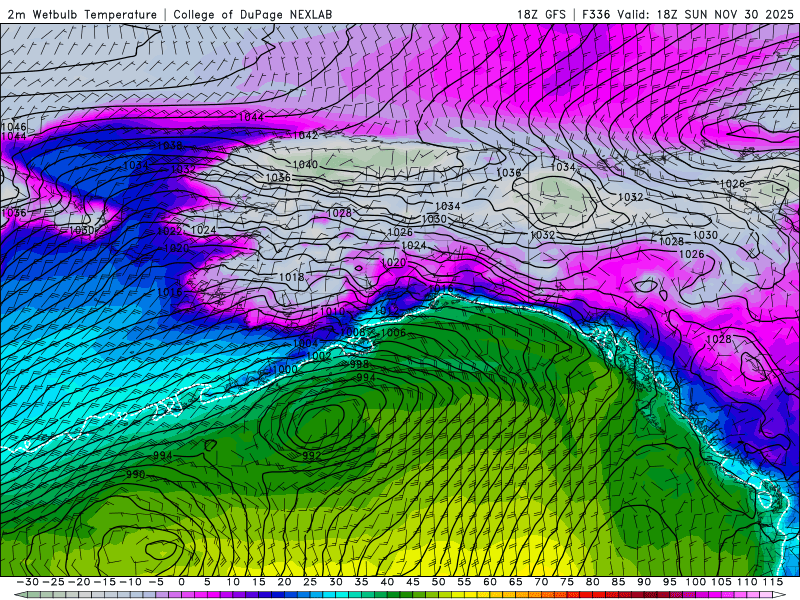The image size is (800, 600).
Task: Click the -15 value on the color scale
Action: click(x=105, y=582)
